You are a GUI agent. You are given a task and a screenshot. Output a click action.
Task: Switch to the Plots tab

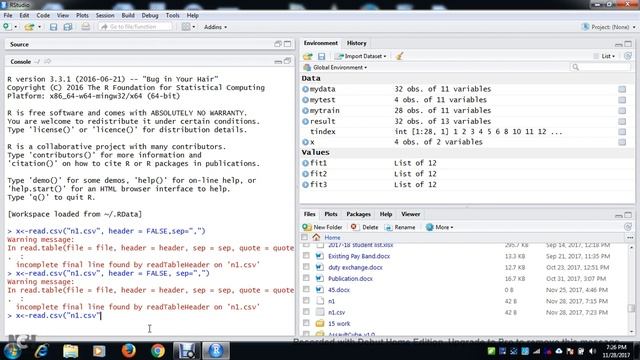coord(331,214)
